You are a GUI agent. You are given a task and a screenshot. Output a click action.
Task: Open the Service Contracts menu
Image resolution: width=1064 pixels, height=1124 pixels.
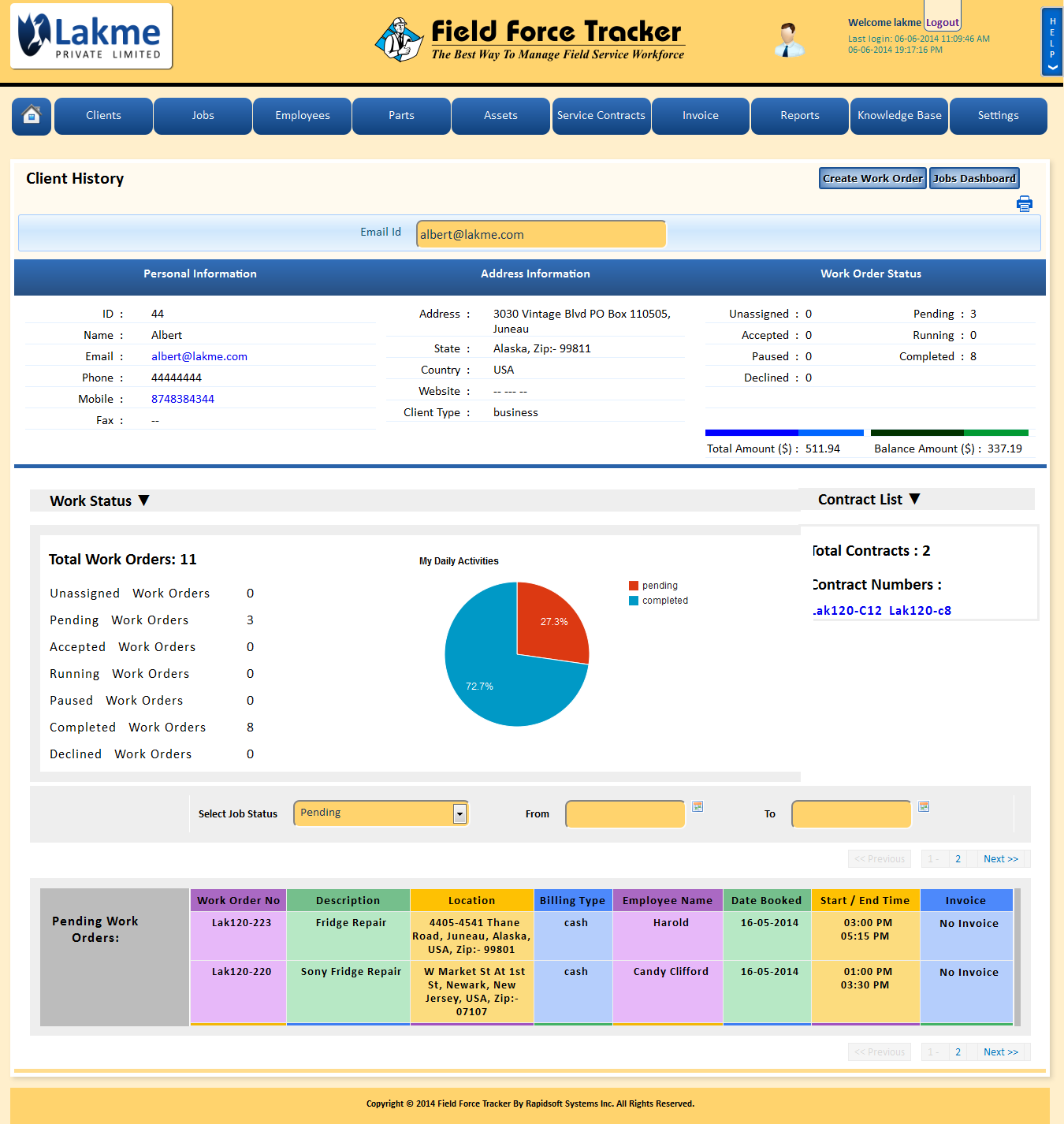(601, 116)
